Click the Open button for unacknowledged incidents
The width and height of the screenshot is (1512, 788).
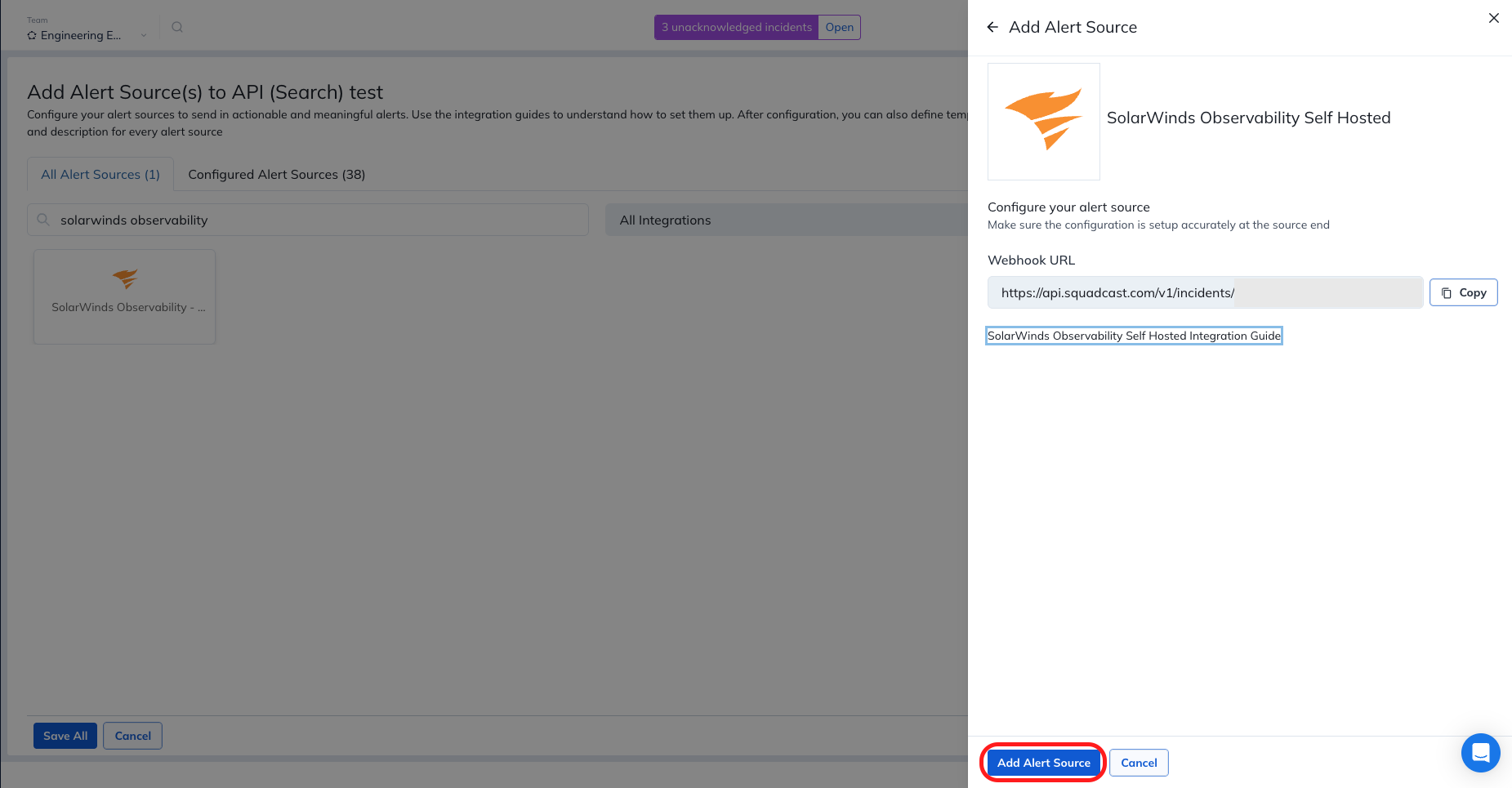tap(839, 27)
